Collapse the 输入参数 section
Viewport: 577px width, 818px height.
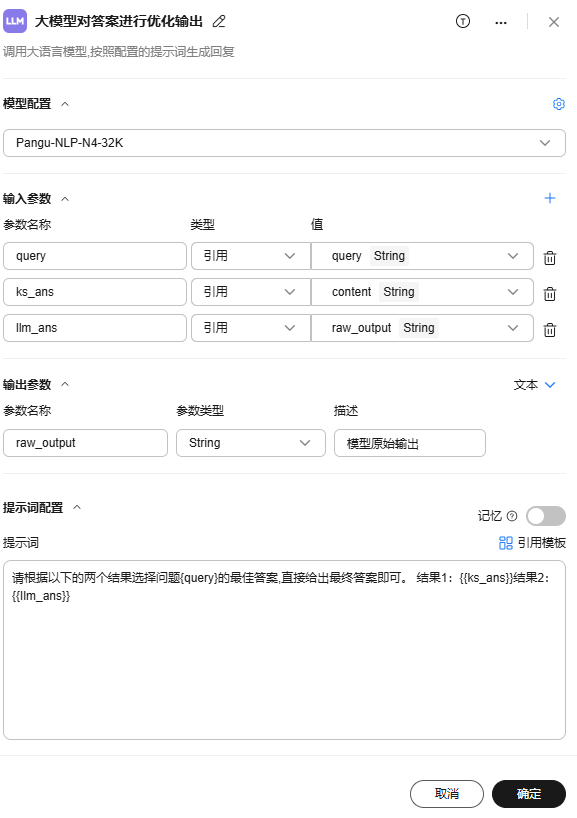click(65, 199)
